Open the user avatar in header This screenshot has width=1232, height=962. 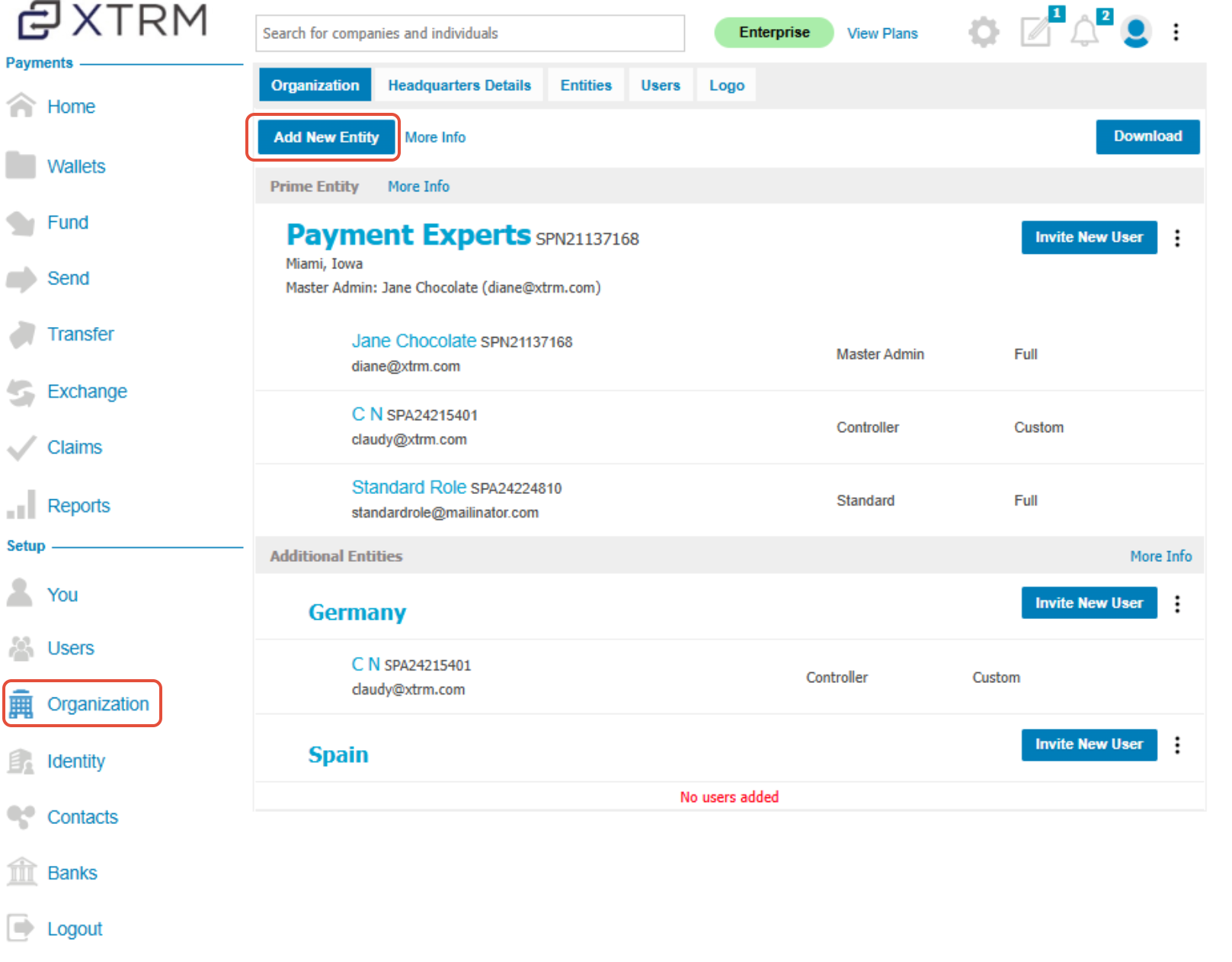tap(1136, 32)
